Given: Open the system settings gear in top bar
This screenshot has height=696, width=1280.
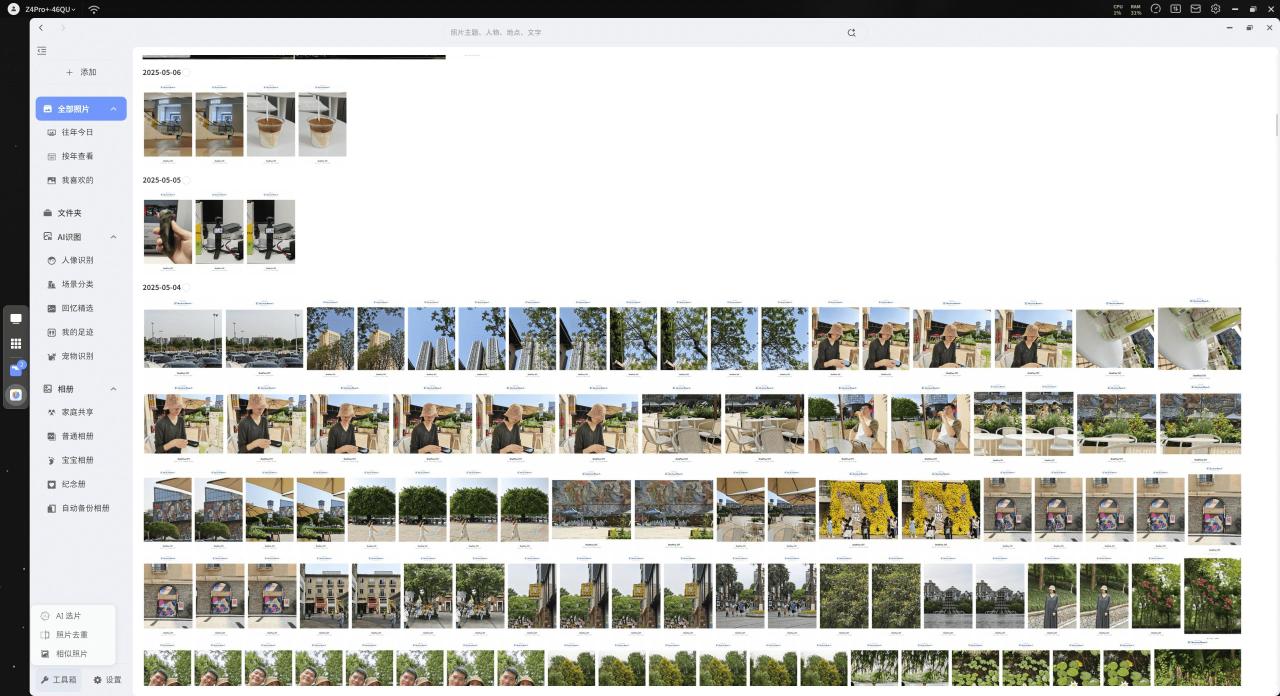Looking at the screenshot, I should point(1215,9).
